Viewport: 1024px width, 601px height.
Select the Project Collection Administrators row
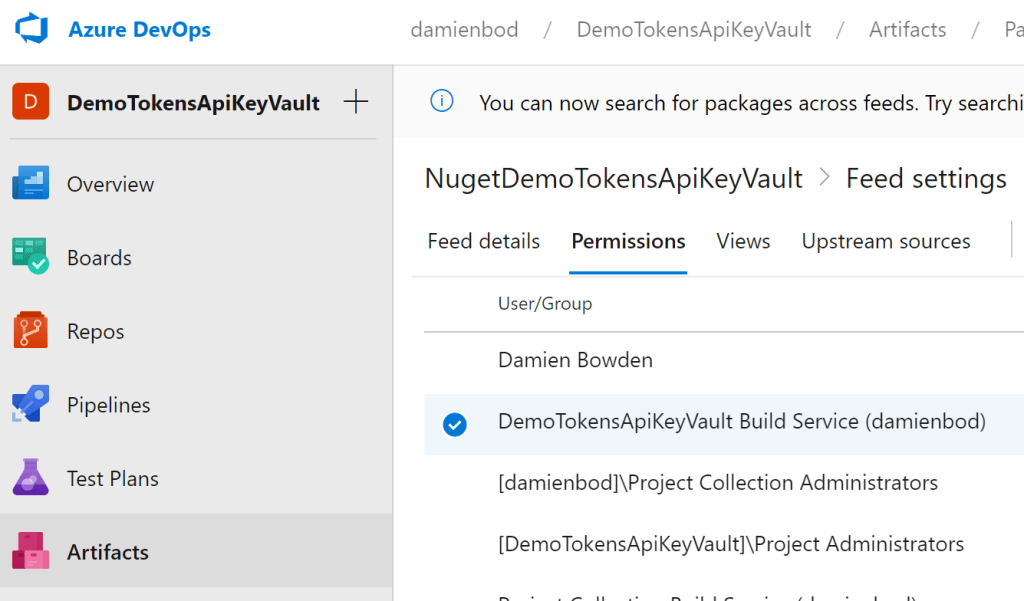(724, 483)
